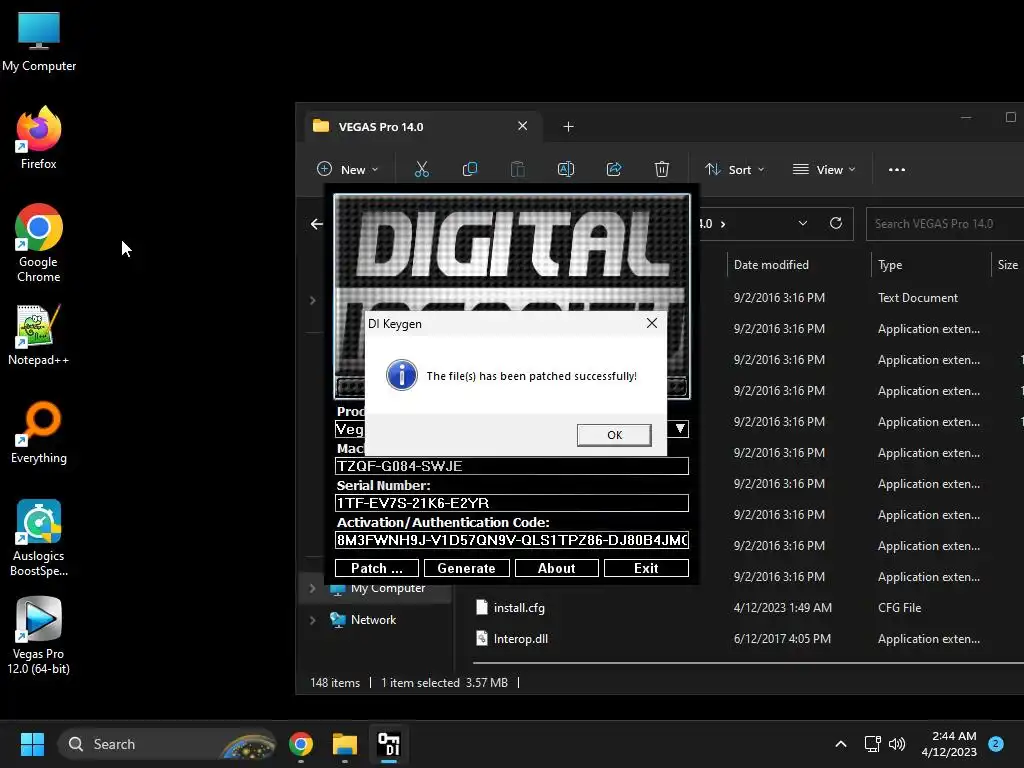
Task: Click the Serial Number field 1TF-EV7S-21K6-E2YR
Action: pyautogui.click(x=511, y=503)
